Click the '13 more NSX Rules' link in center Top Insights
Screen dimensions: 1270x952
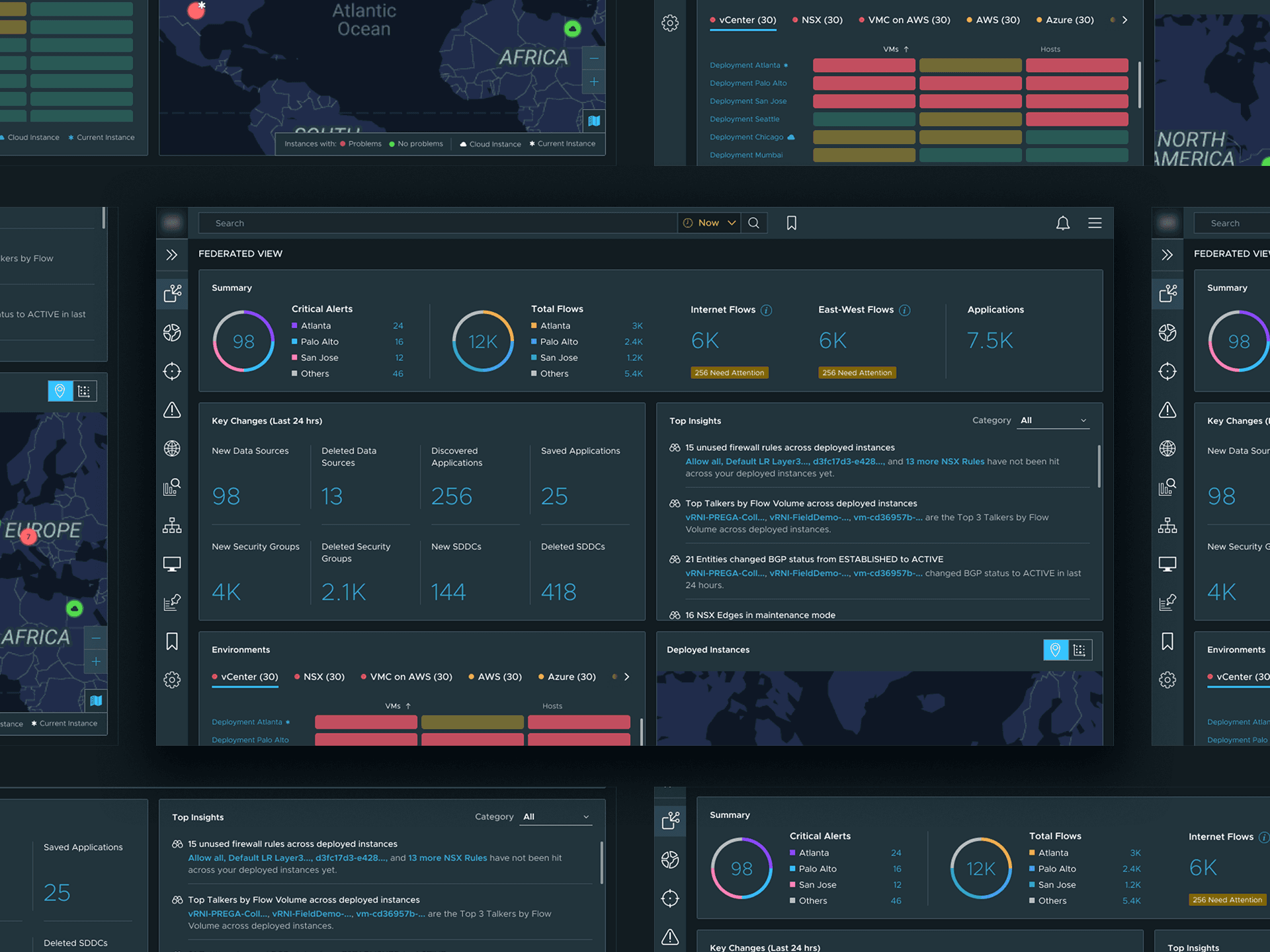point(945,461)
